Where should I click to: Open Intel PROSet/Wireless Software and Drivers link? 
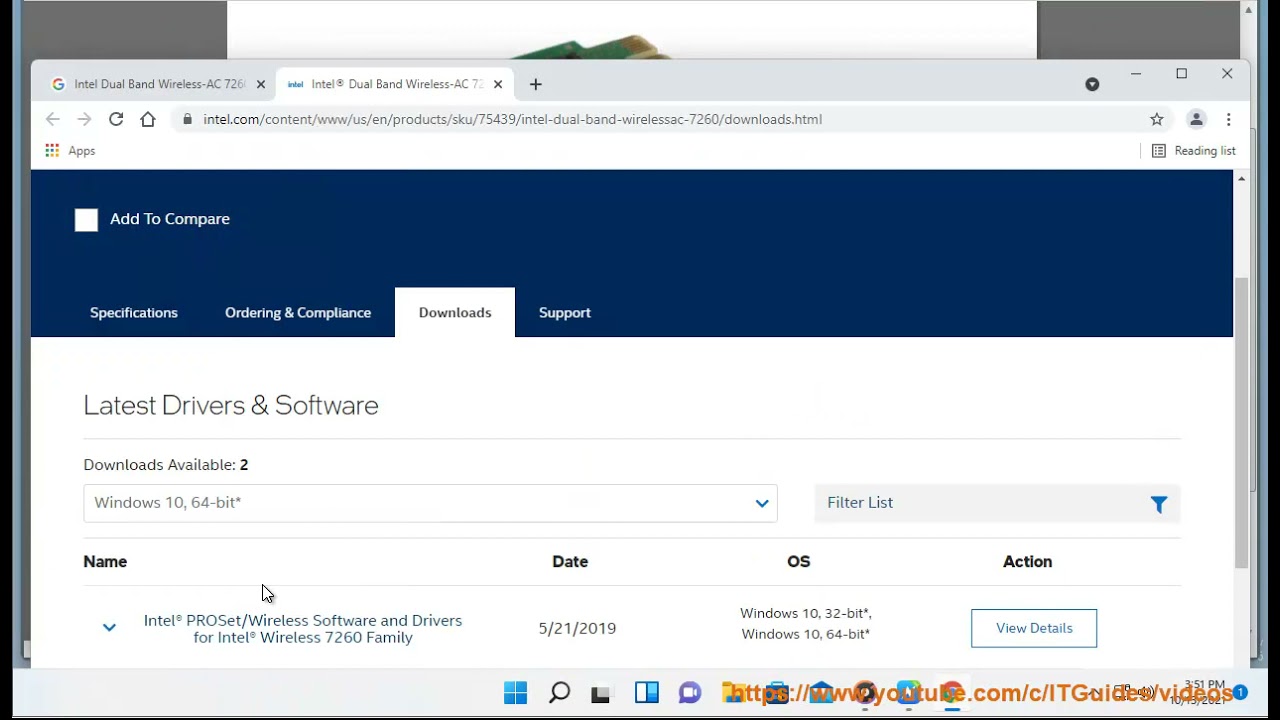click(x=303, y=629)
